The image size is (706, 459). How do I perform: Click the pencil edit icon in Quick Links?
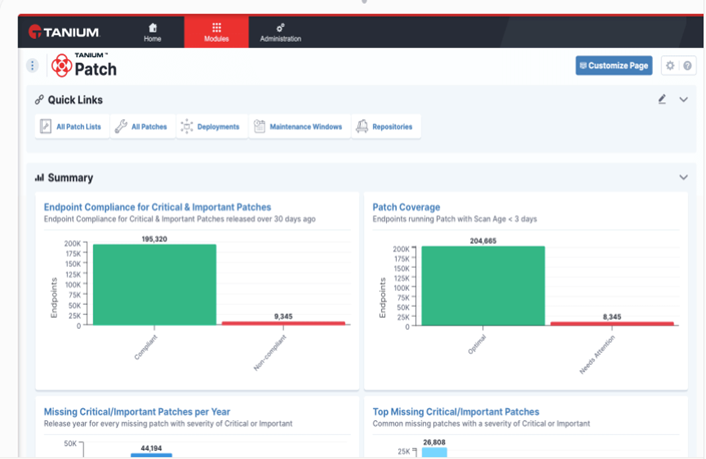tap(662, 100)
